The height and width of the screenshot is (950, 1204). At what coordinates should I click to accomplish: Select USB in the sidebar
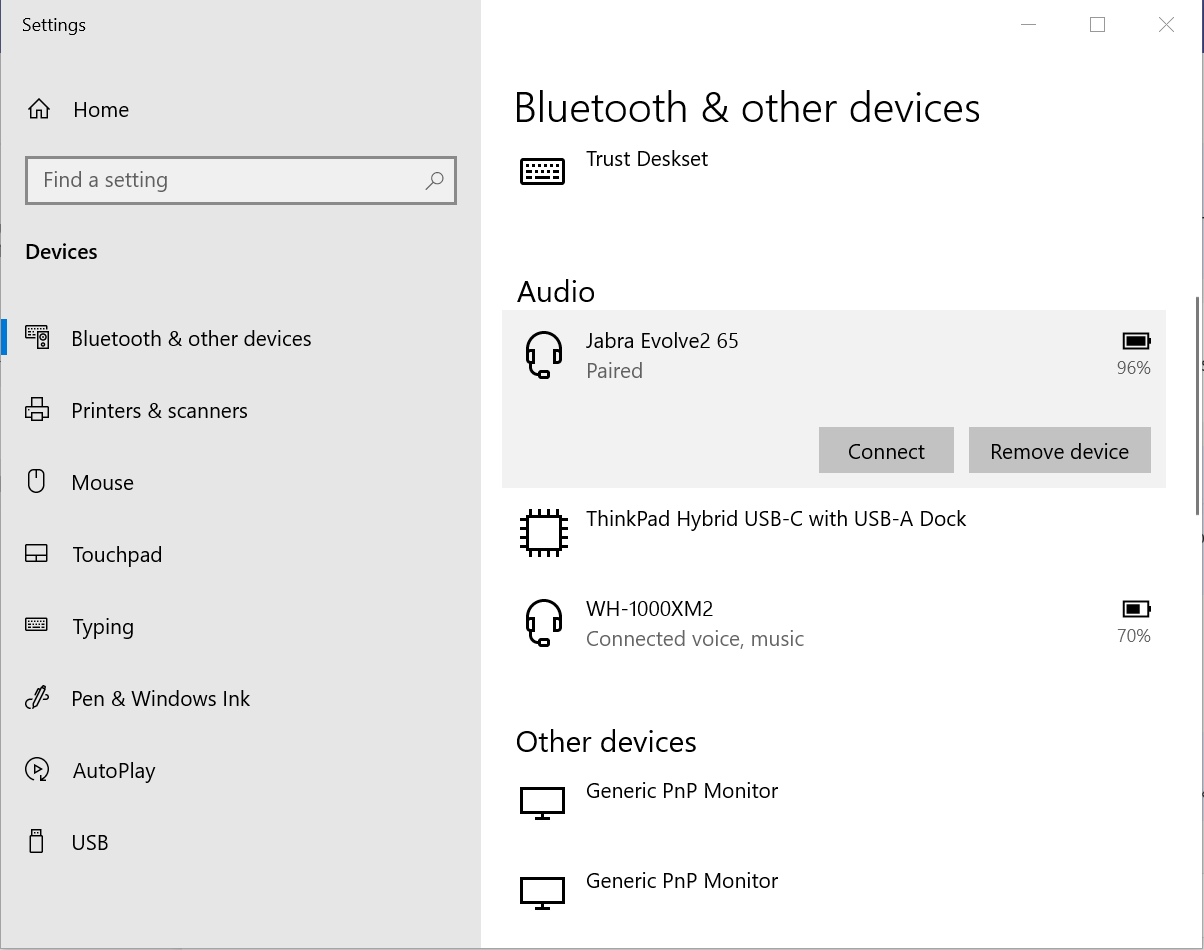90,843
